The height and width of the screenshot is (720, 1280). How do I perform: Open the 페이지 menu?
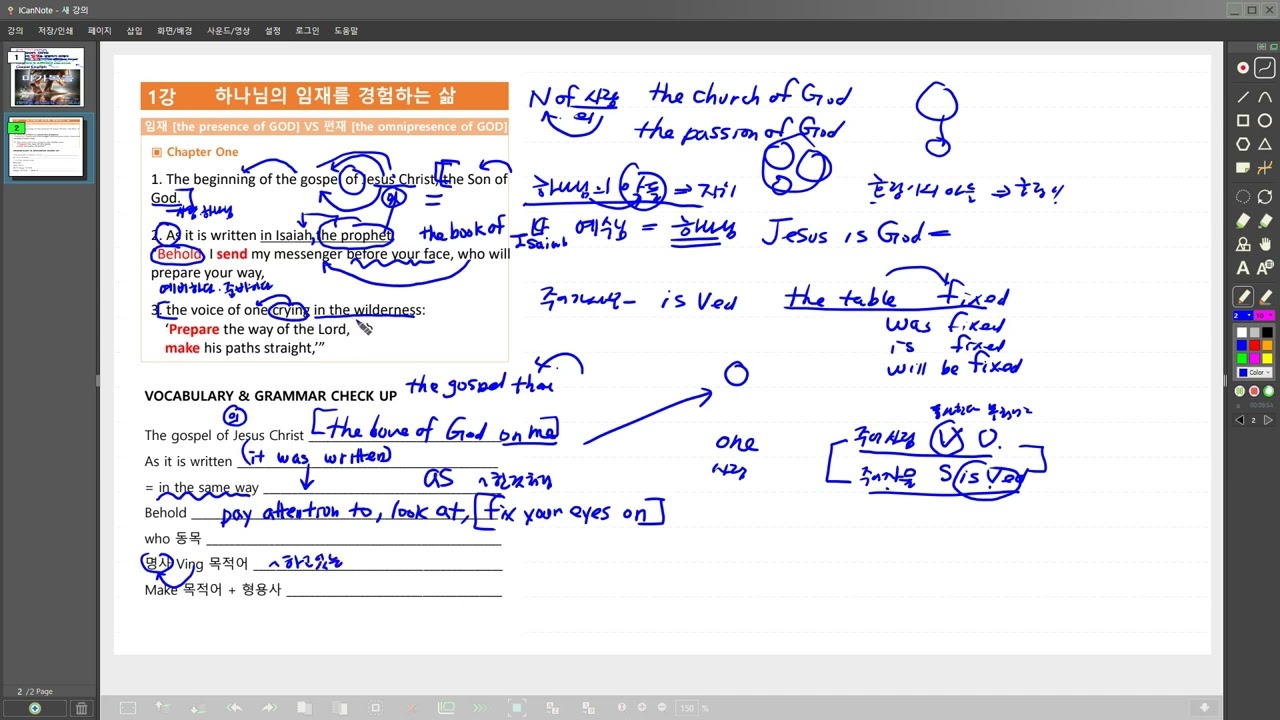[x=100, y=31]
